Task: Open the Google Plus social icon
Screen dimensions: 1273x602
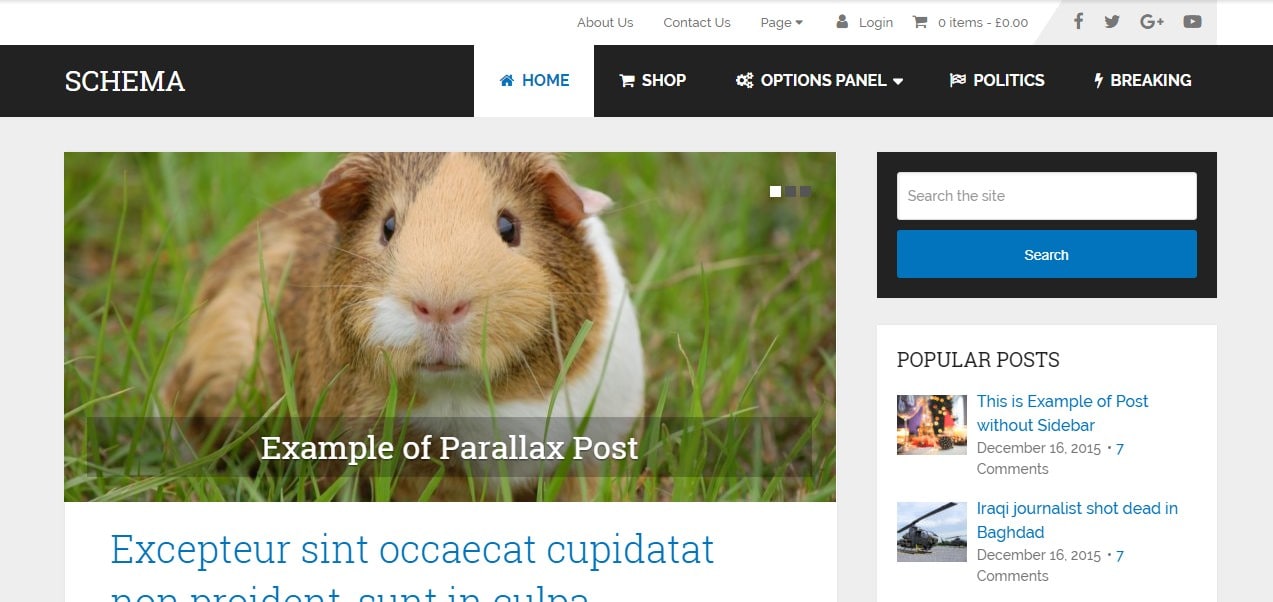Action: coord(1152,21)
